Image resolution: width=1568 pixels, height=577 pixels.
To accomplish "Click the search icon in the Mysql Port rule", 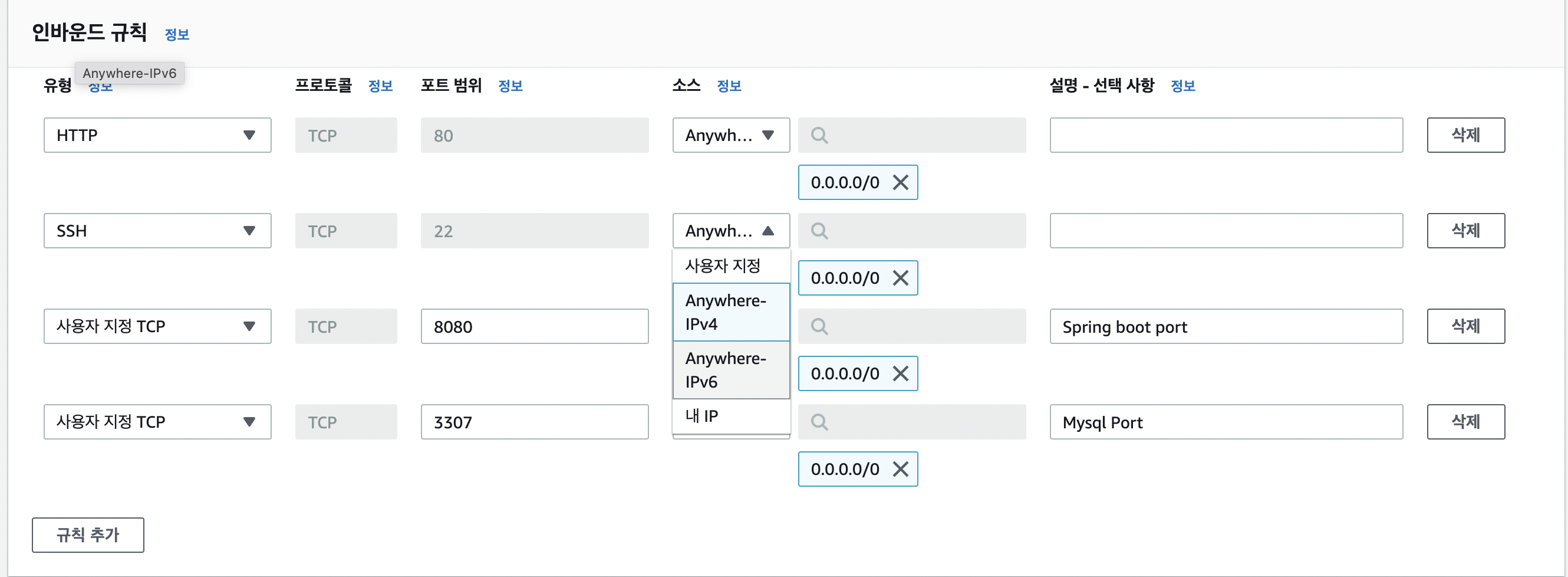I will coord(819,422).
